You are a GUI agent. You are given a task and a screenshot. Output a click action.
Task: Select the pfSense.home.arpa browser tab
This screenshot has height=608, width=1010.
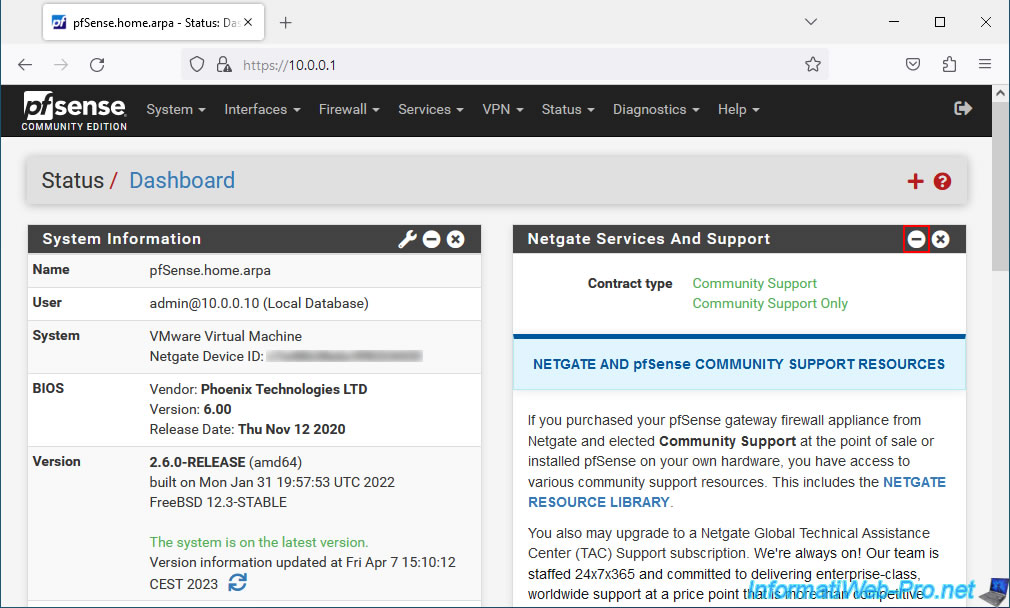[153, 23]
